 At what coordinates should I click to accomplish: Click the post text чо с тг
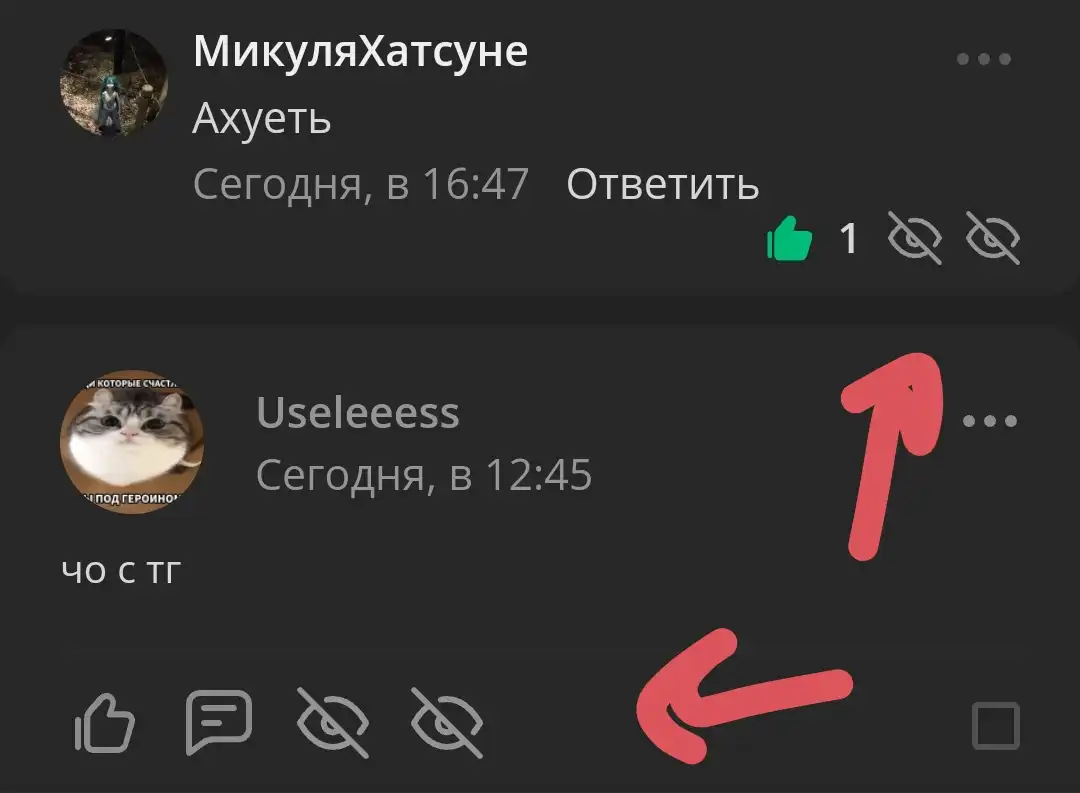(121, 571)
